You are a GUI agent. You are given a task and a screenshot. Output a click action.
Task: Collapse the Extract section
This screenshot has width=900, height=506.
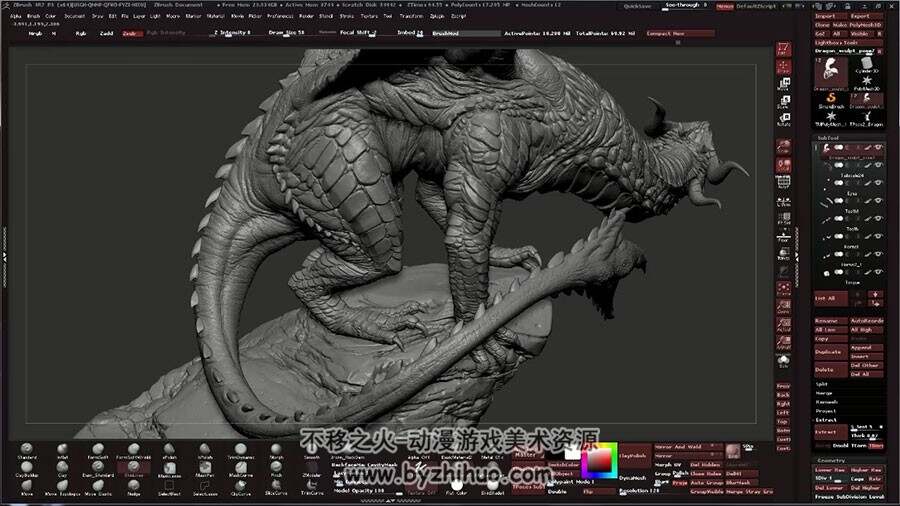pyautogui.click(x=825, y=420)
